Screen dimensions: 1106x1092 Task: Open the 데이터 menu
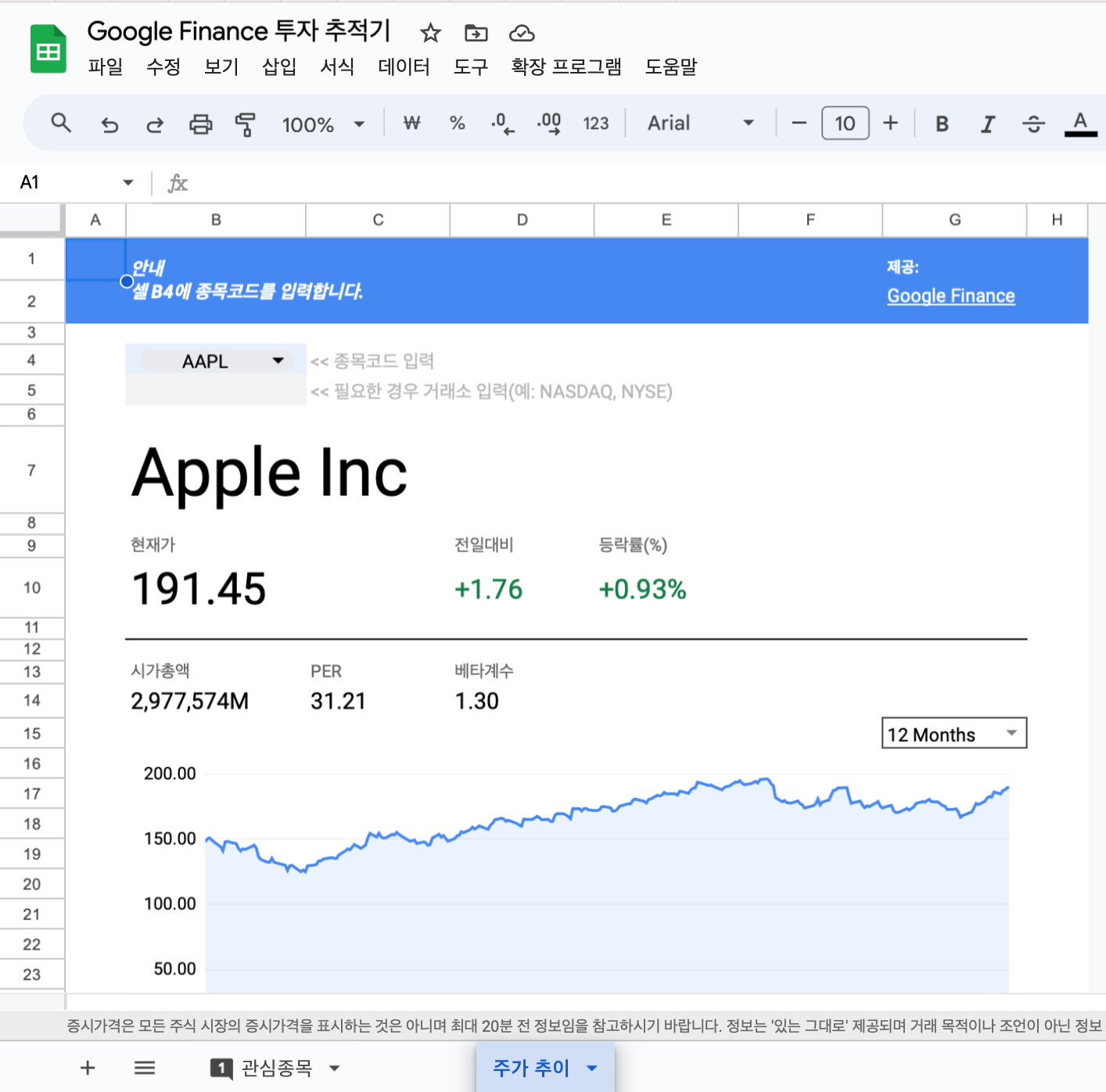[404, 67]
